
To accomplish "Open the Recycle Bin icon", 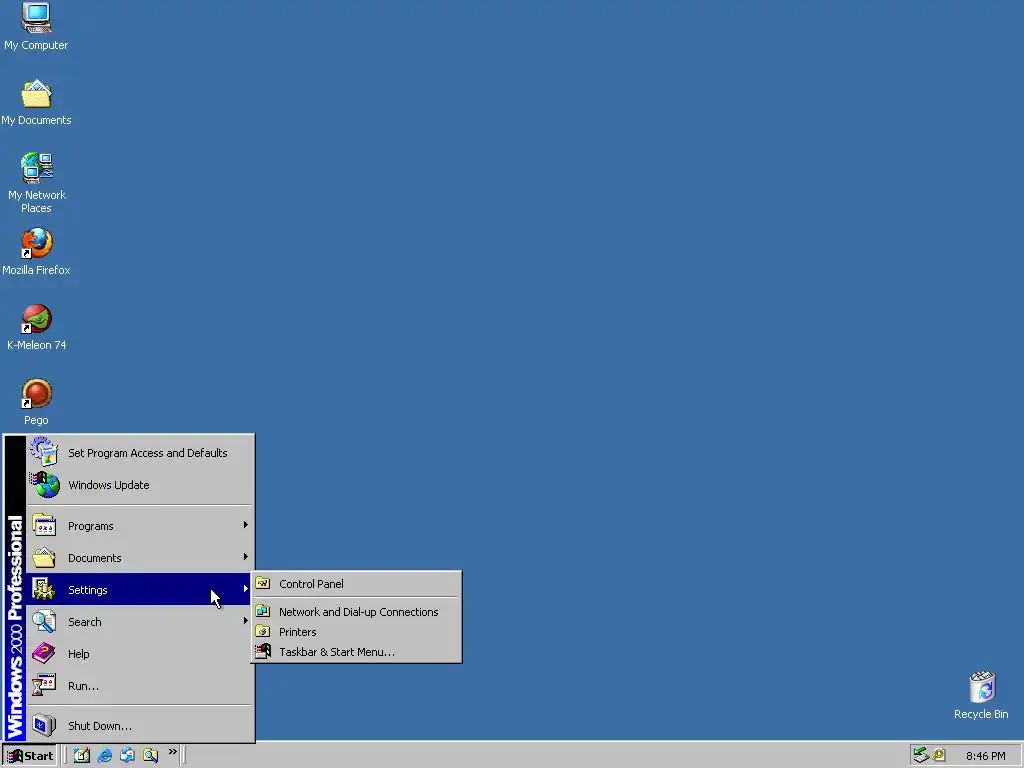I will pos(981,696).
